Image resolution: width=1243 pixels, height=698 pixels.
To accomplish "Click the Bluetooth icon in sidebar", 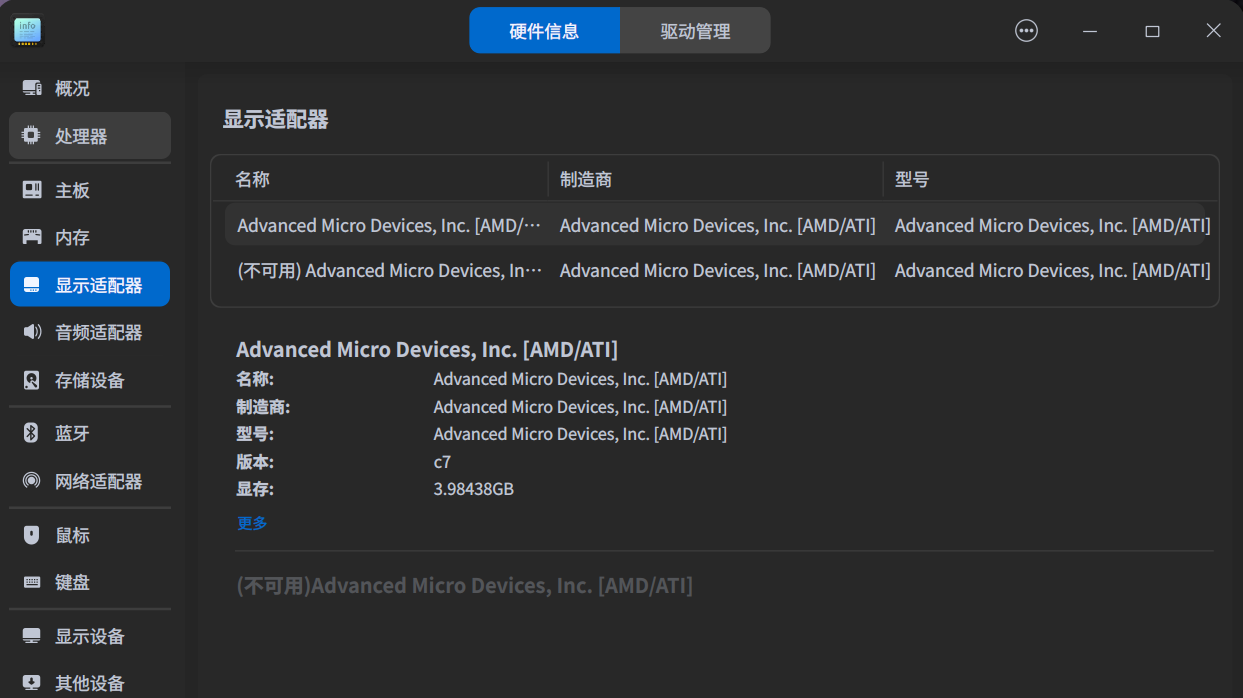I will tap(32, 433).
